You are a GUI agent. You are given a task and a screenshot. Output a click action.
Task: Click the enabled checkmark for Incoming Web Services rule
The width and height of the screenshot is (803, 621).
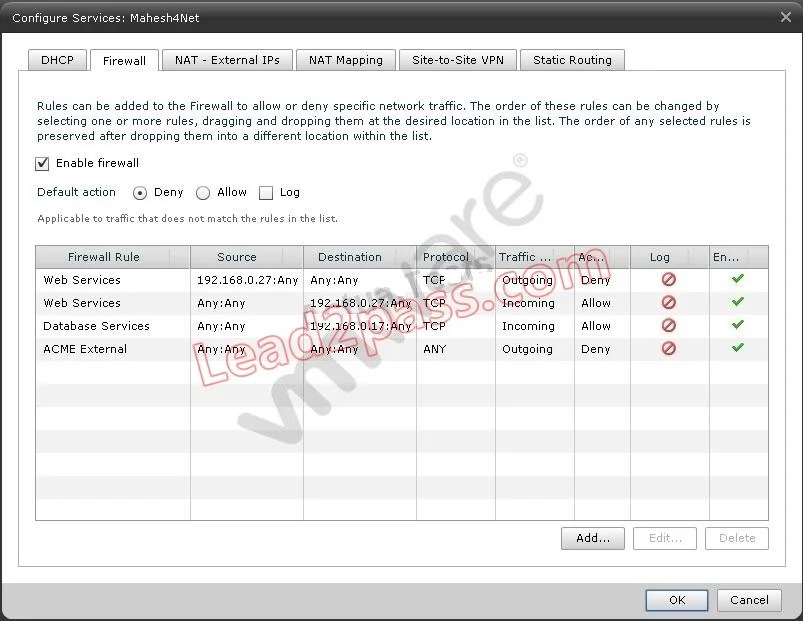[737, 302]
